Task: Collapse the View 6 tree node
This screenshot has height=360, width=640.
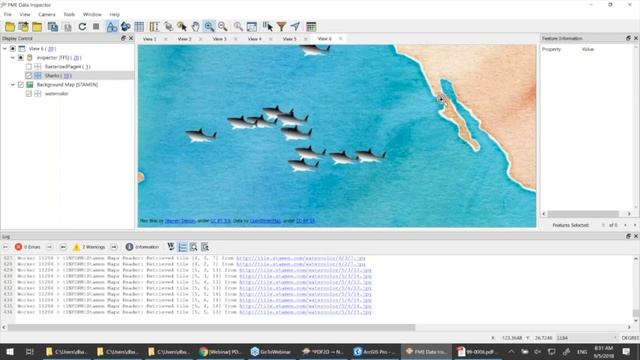Action: (5, 49)
